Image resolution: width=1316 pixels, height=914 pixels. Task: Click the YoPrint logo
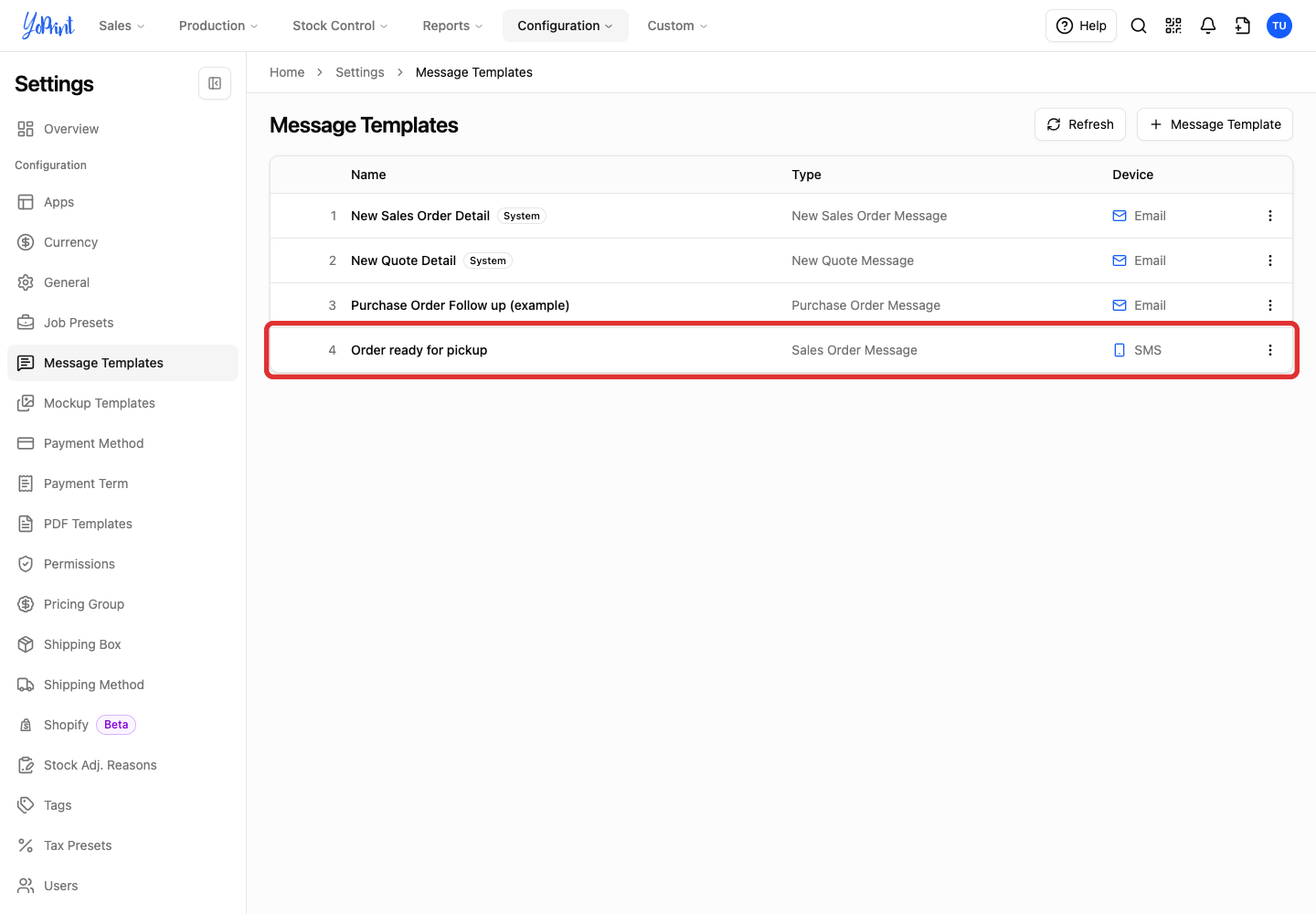(x=48, y=26)
